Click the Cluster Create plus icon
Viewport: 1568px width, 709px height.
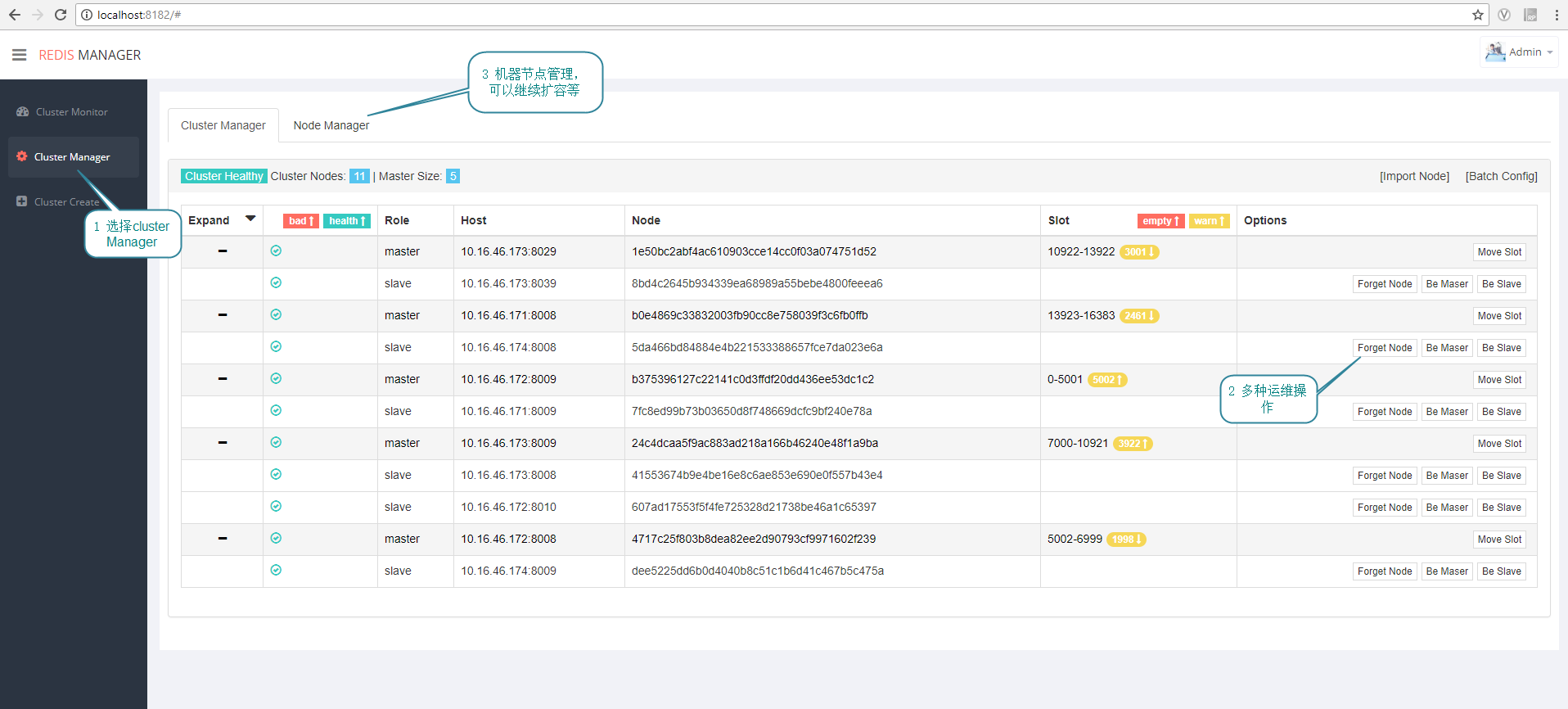(22, 201)
